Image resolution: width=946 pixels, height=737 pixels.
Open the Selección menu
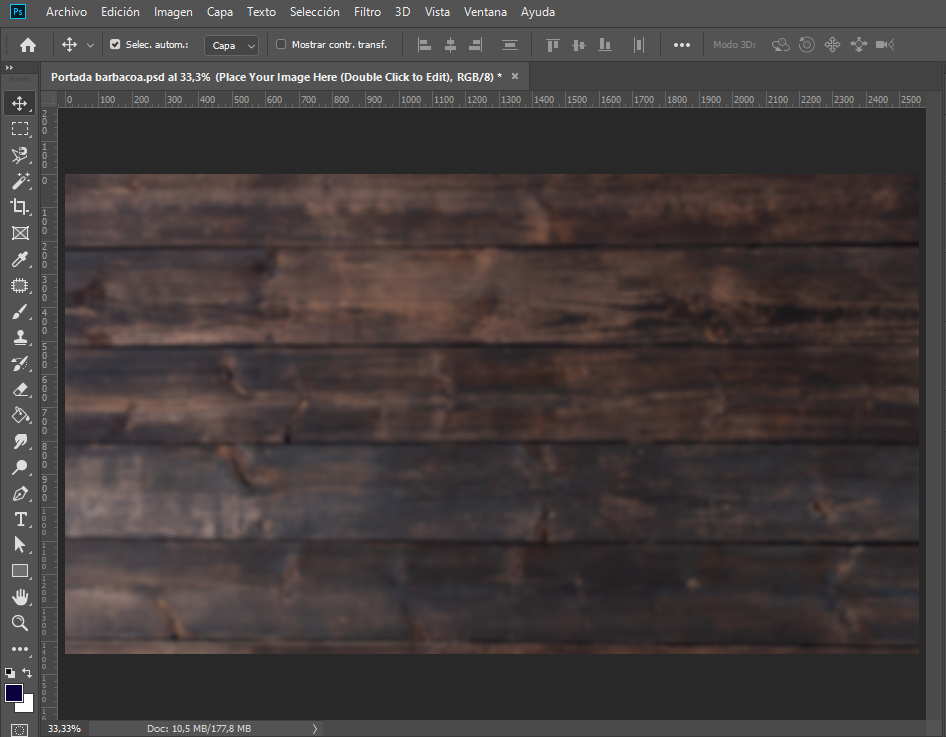pos(314,12)
